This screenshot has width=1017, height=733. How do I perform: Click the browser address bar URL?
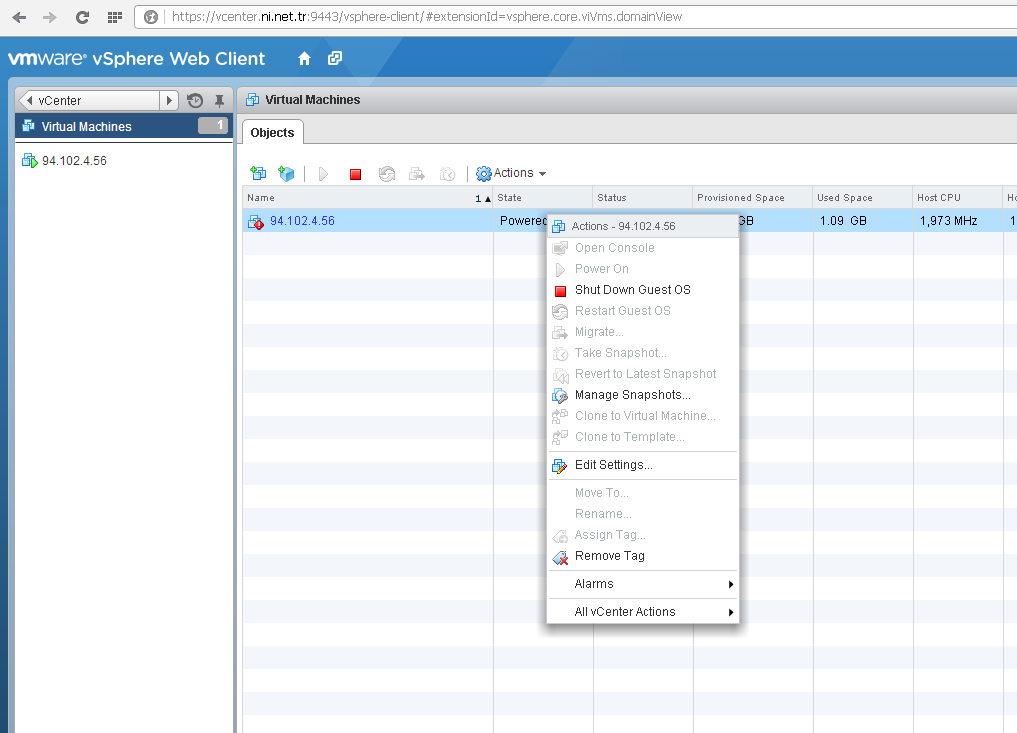427,17
